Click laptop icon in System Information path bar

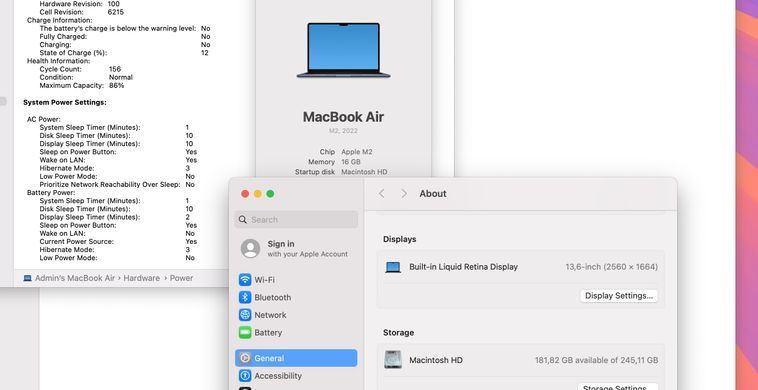pos(28,278)
